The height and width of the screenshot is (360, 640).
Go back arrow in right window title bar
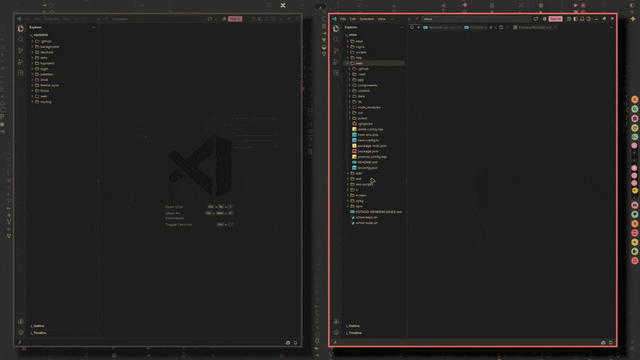pos(409,19)
